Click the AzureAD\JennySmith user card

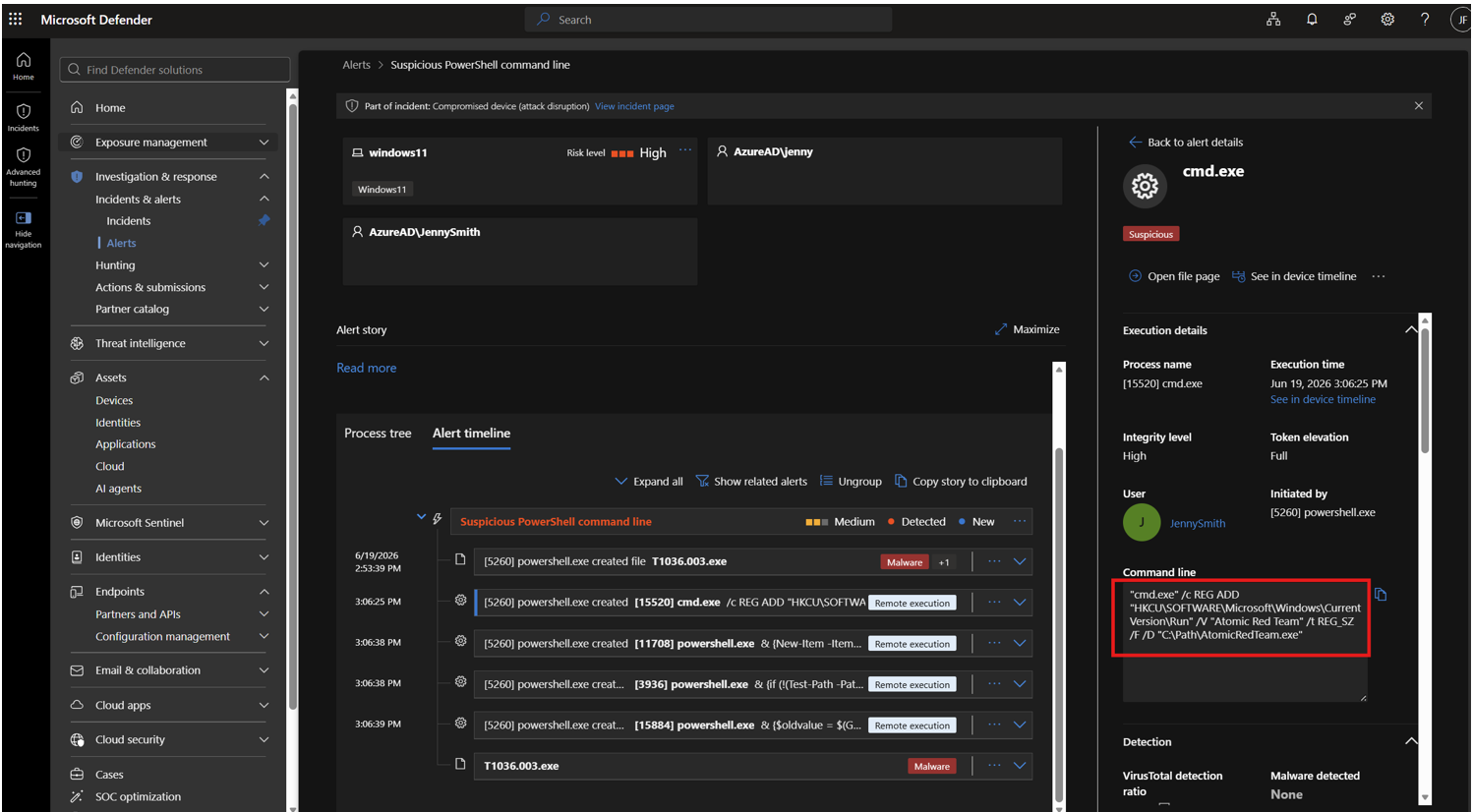520,252
